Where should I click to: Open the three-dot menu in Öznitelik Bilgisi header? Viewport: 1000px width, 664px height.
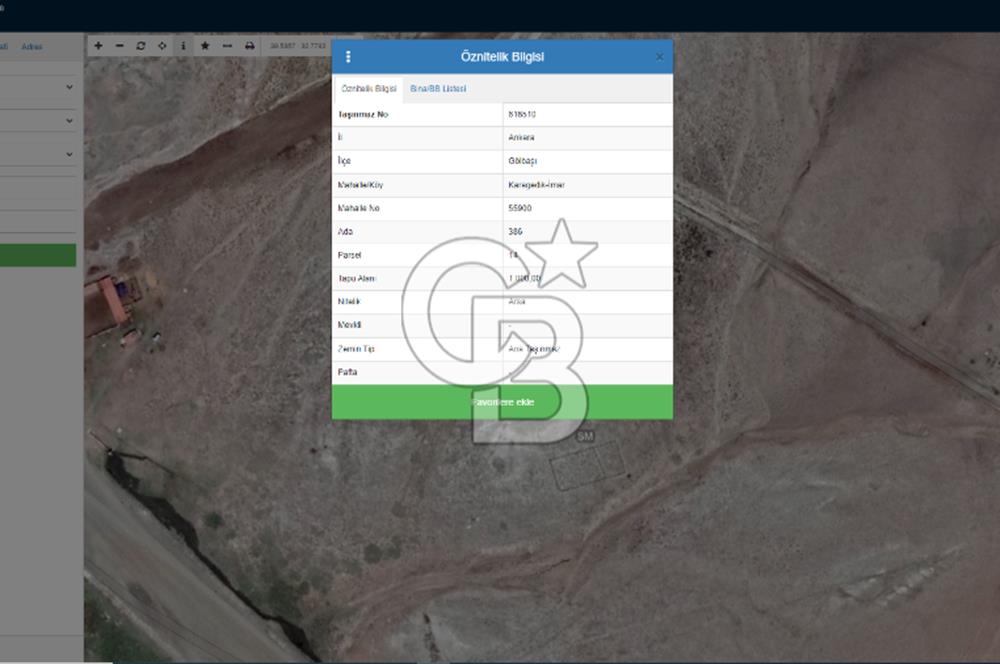(x=348, y=57)
